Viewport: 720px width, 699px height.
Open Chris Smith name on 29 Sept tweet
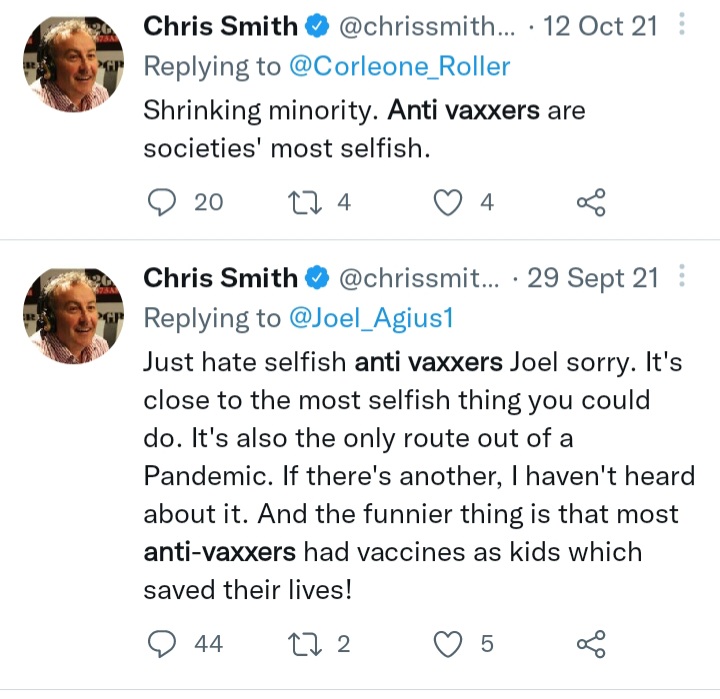pyautogui.click(x=220, y=278)
